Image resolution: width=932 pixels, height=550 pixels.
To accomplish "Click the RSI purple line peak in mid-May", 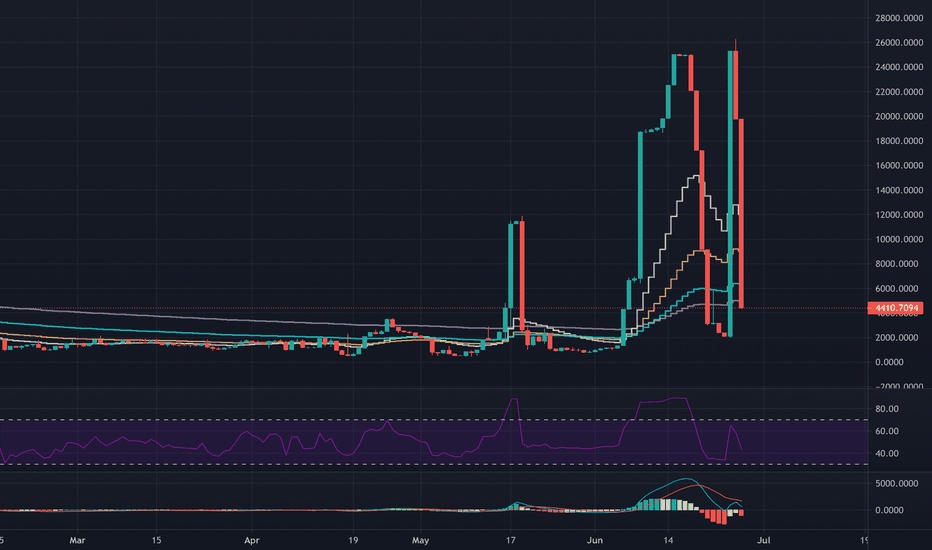I will [x=514, y=399].
